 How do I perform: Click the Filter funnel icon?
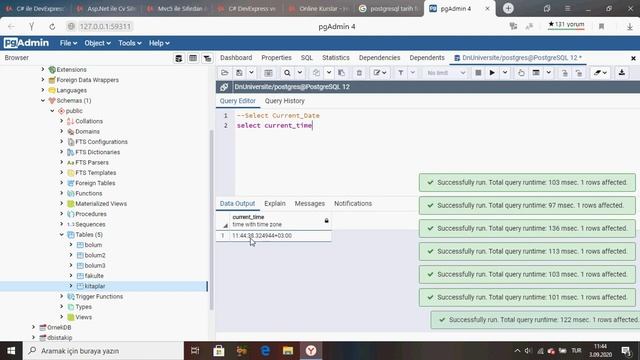click(401, 73)
